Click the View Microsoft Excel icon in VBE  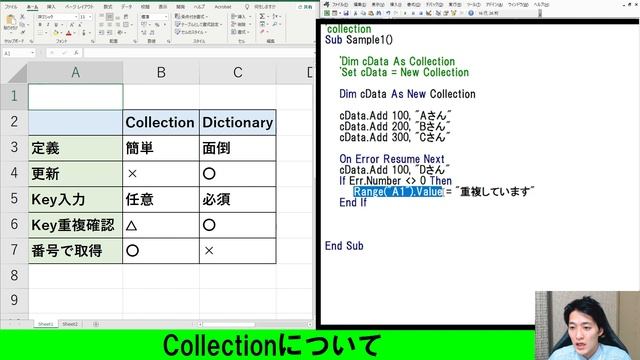pos(327,13)
